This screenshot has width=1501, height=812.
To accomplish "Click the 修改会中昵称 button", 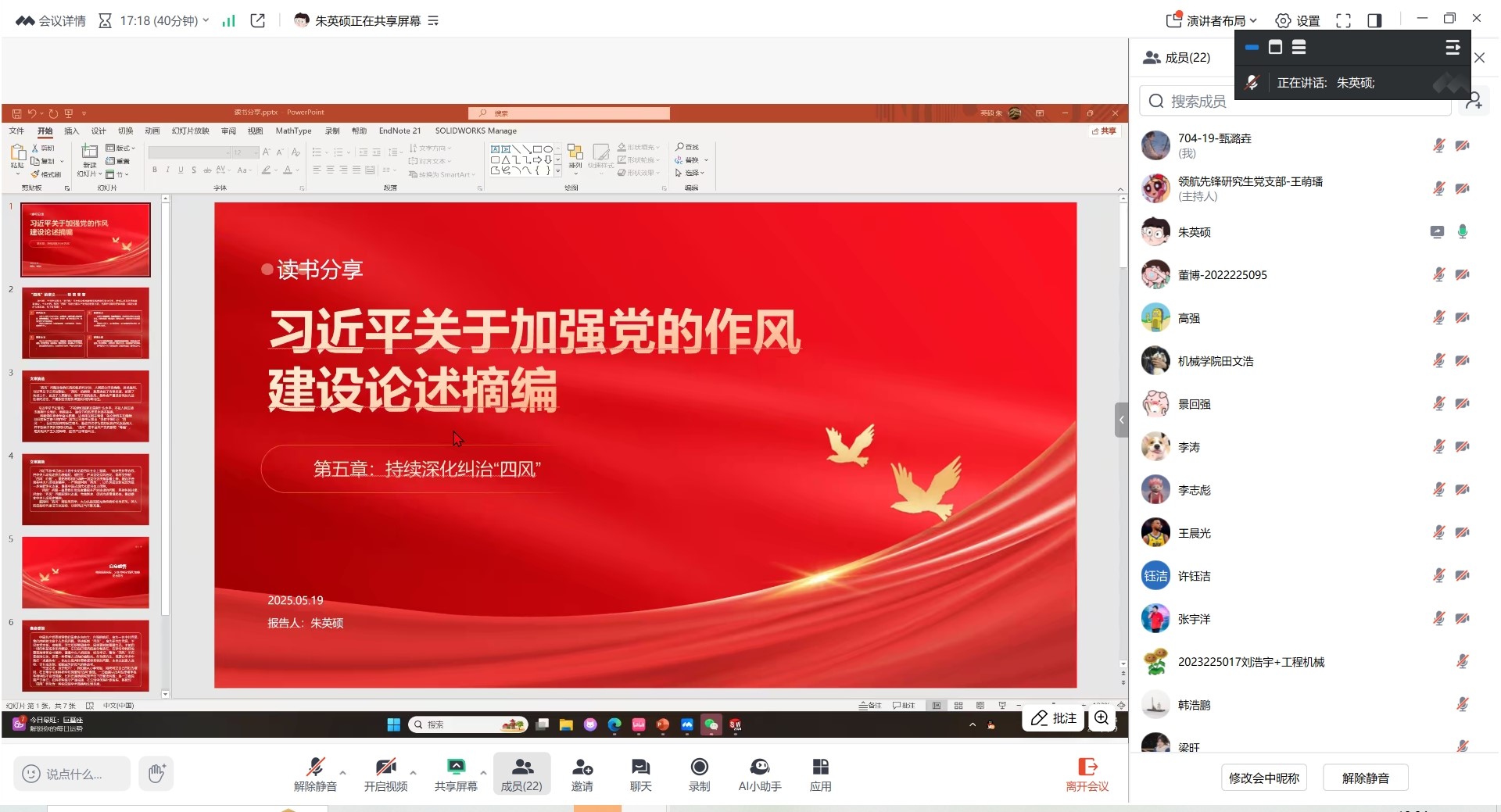I will click(x=1263, y=778).
